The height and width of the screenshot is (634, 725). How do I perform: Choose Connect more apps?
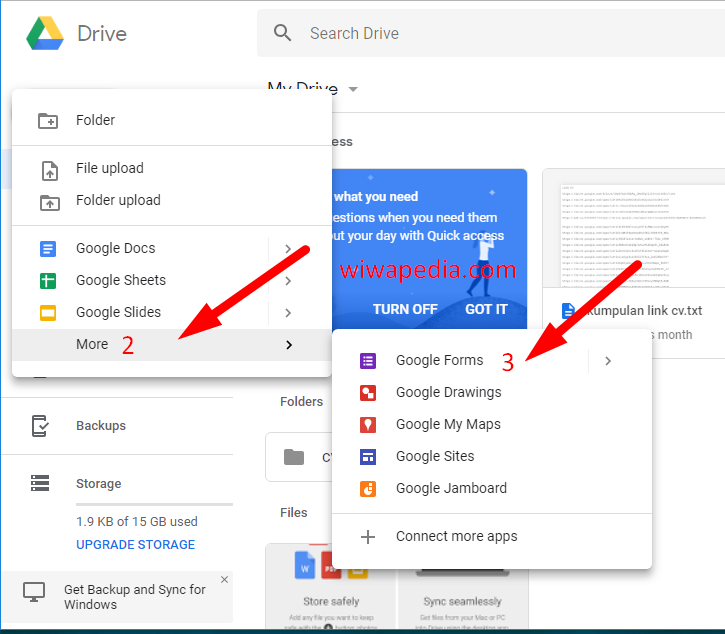(492, 537)
